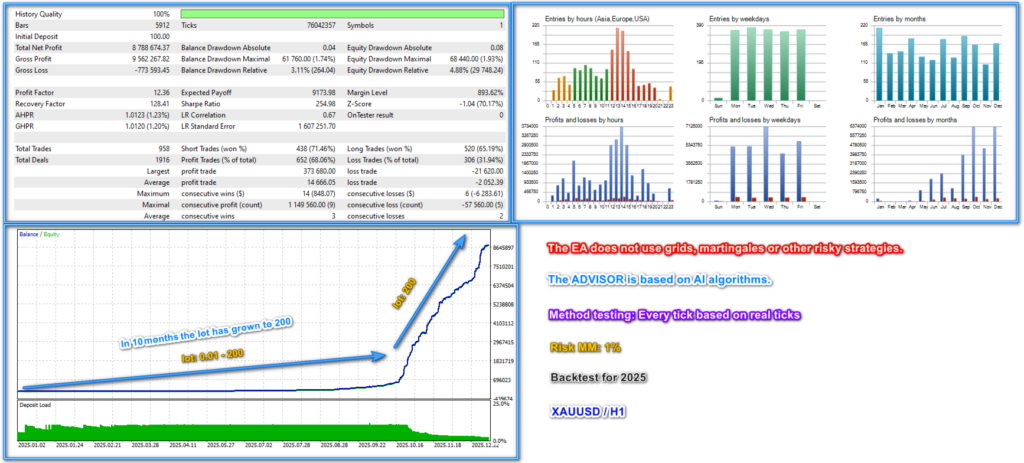
Task: Click the Margin Level value 893.62%
Action: [x=491, y=93]
